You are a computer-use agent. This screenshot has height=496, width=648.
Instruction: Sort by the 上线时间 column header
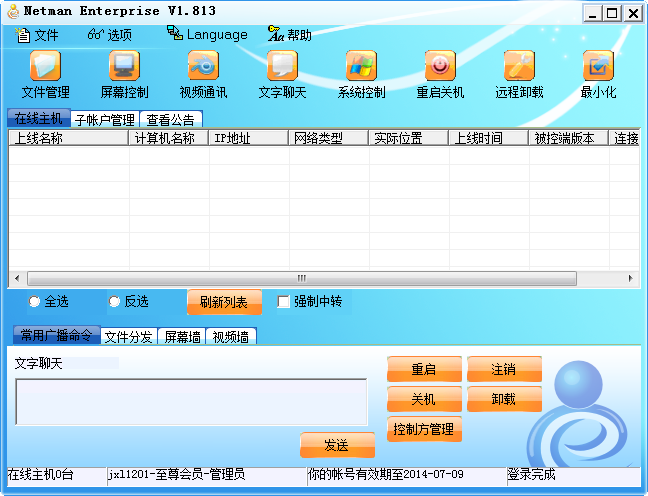tap(489, 138)
